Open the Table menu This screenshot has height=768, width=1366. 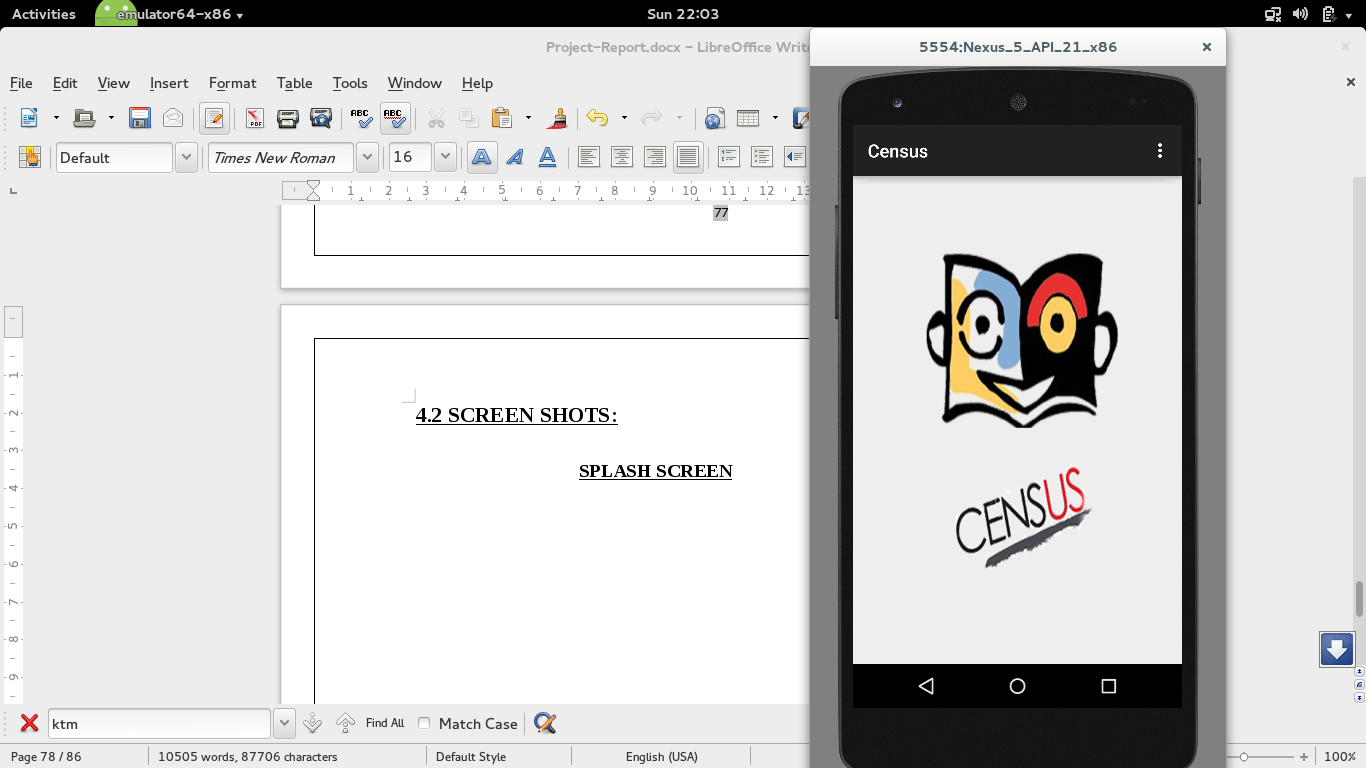[x=294, y=83]
